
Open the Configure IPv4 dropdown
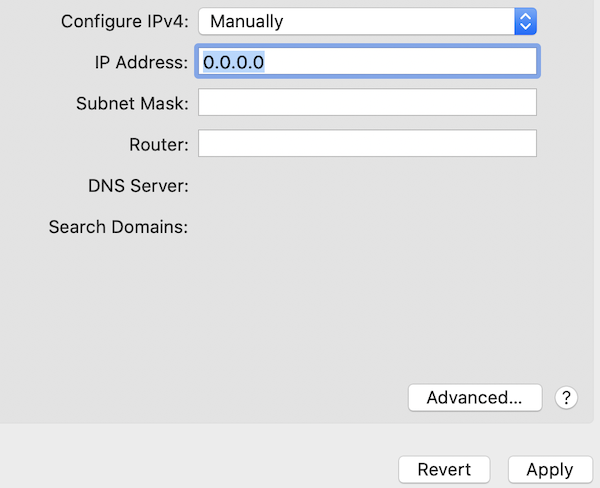coord(367,21)
